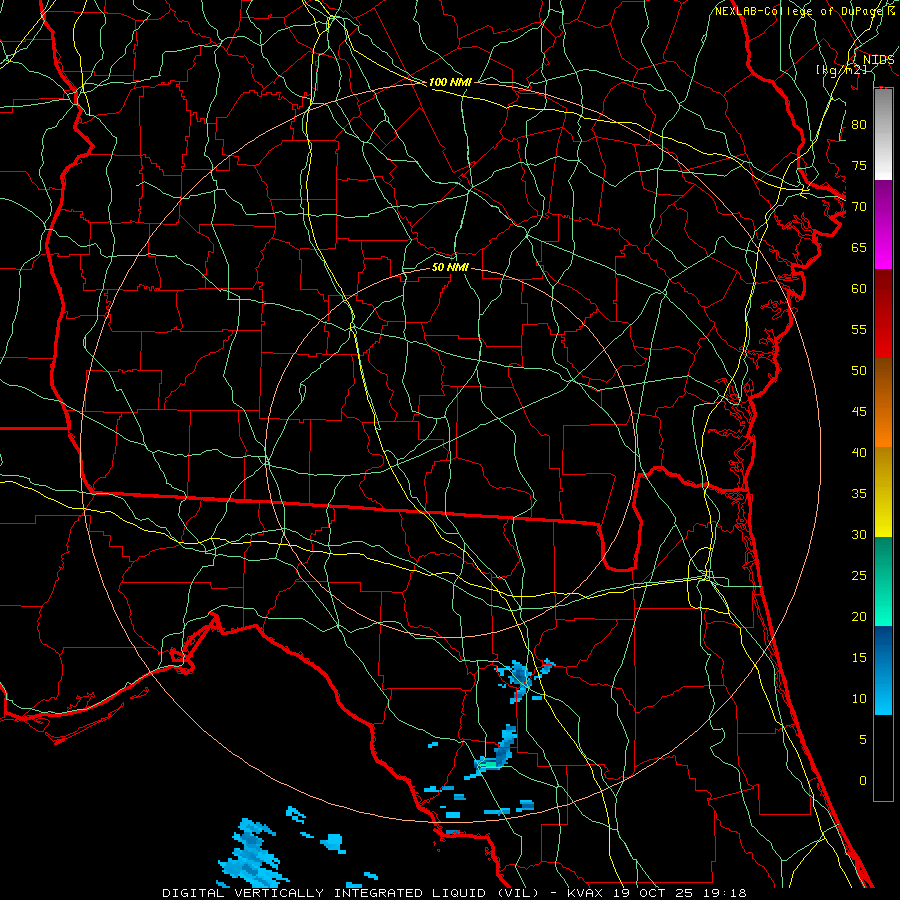Click the legend value "65"

[859, 247]
